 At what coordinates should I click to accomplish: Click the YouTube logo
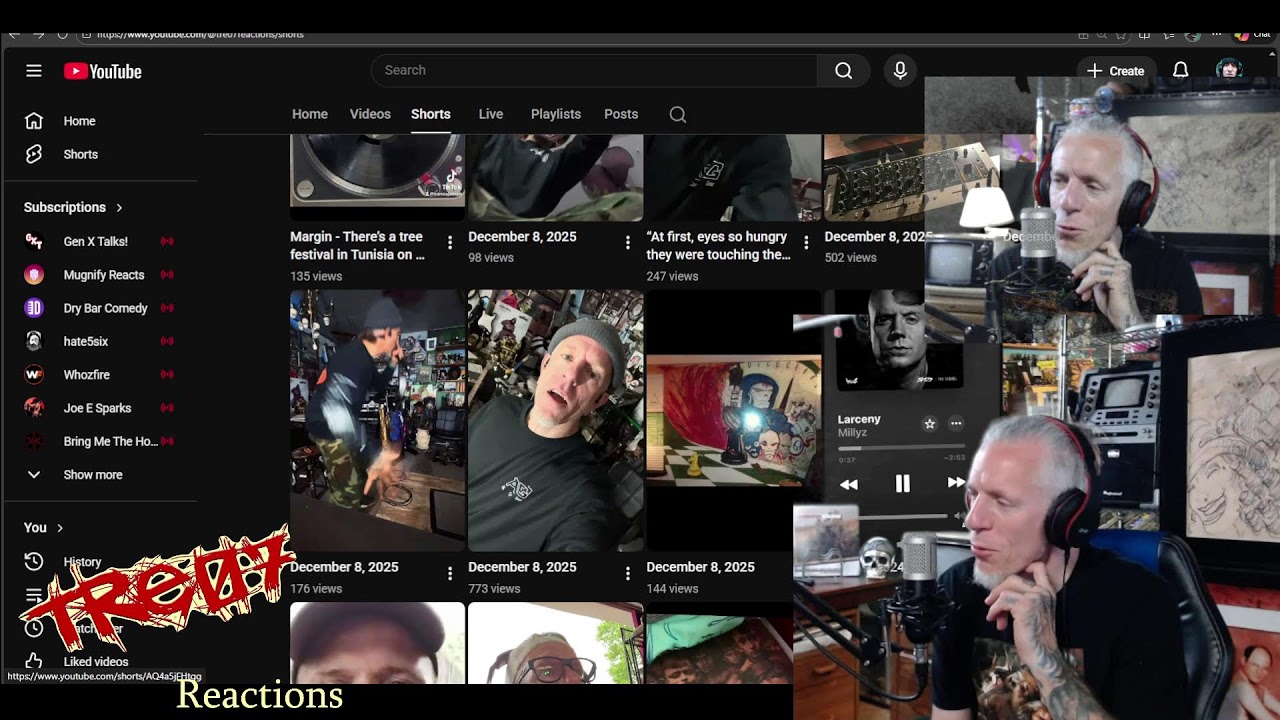click(x=103, y=71)
